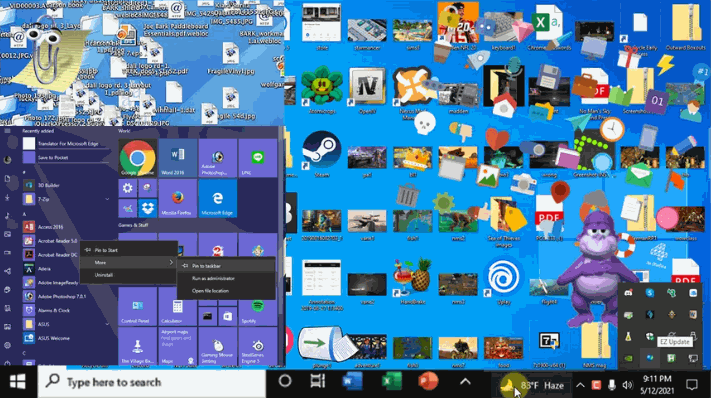Open the Gaming Mouse Setting tile
The image size is (711, 398).
[x=217, y=347]
